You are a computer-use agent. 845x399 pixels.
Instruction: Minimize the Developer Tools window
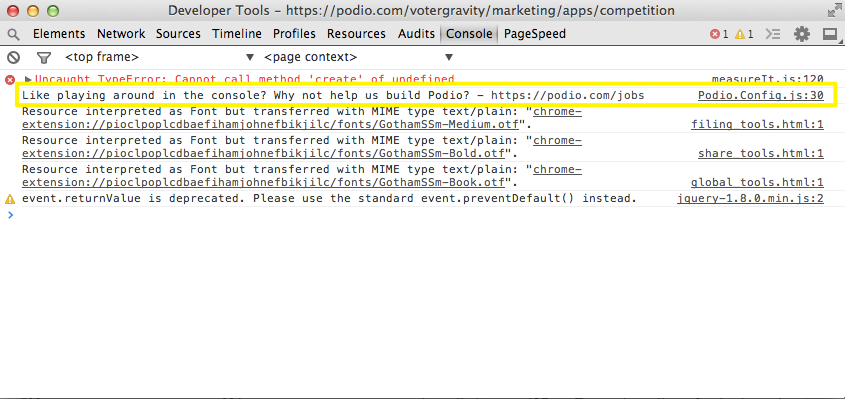33,10
